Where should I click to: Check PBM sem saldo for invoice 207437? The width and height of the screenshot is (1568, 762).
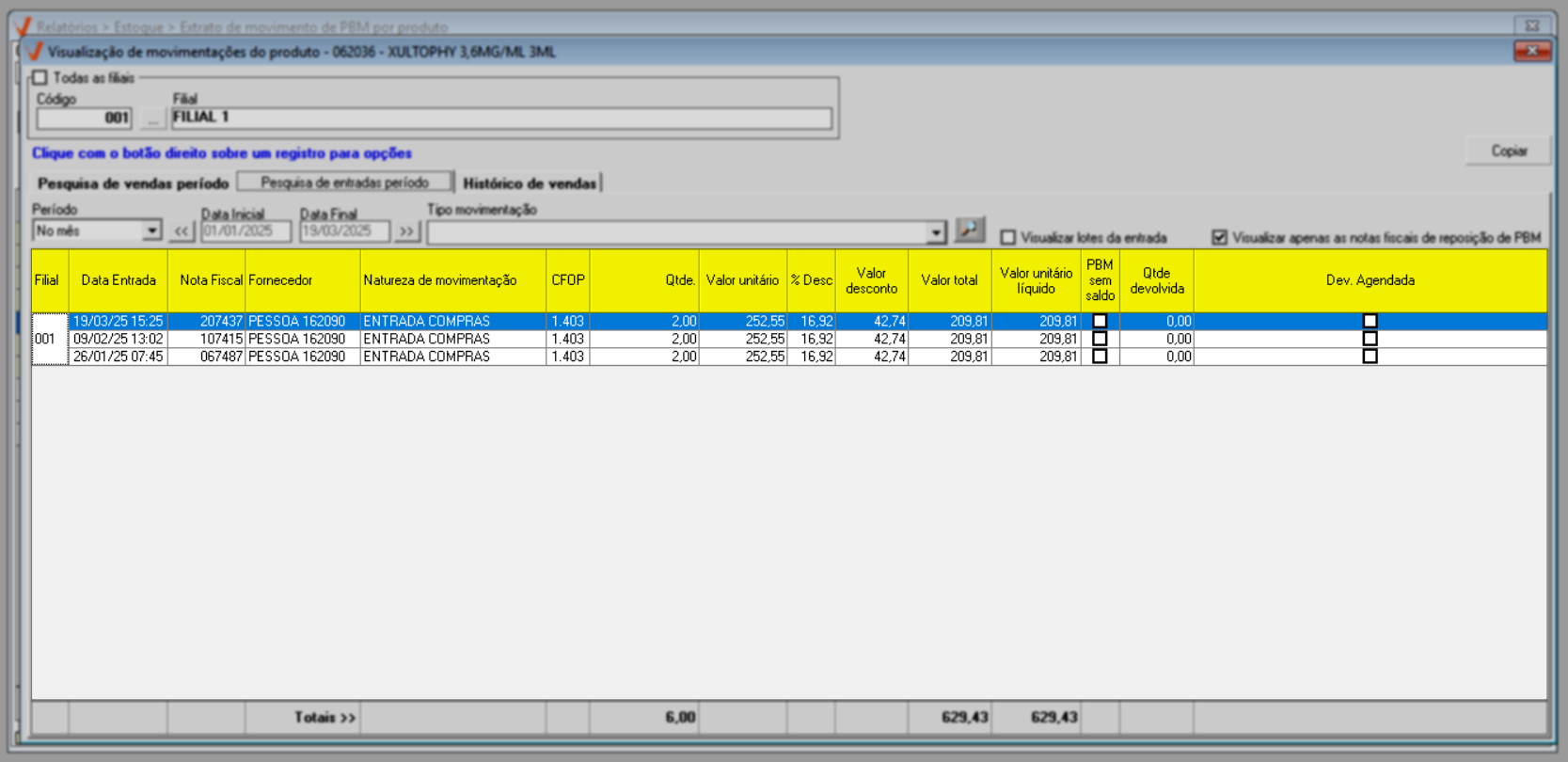click(1100, 322)
